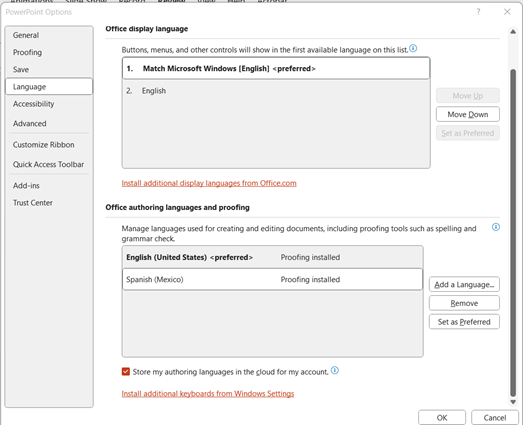This screenshot has width=523, height=425.
Task: Click the Cancel button
Action: (495, 418)
